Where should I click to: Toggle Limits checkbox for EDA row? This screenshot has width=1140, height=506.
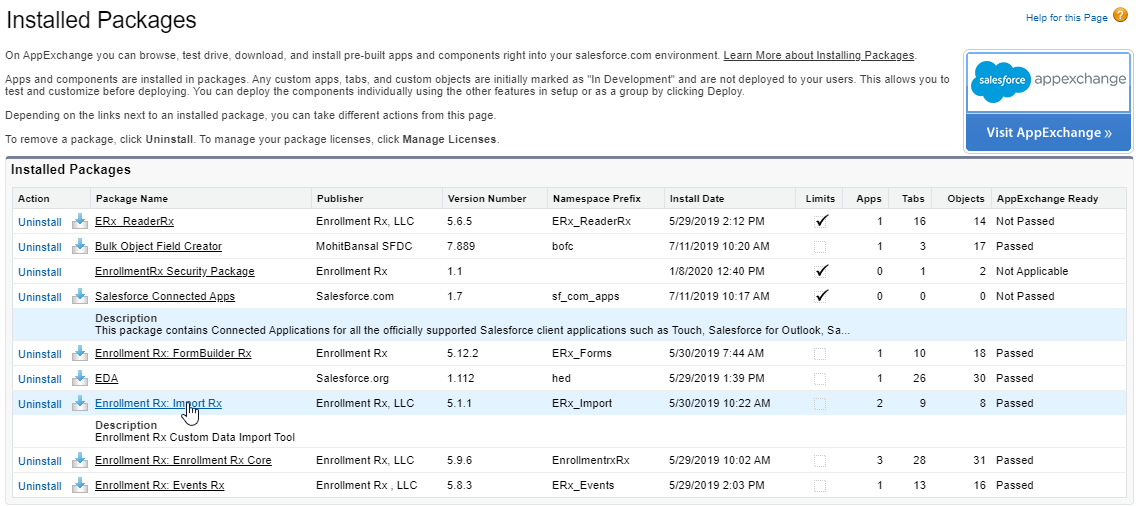[821, 378]
